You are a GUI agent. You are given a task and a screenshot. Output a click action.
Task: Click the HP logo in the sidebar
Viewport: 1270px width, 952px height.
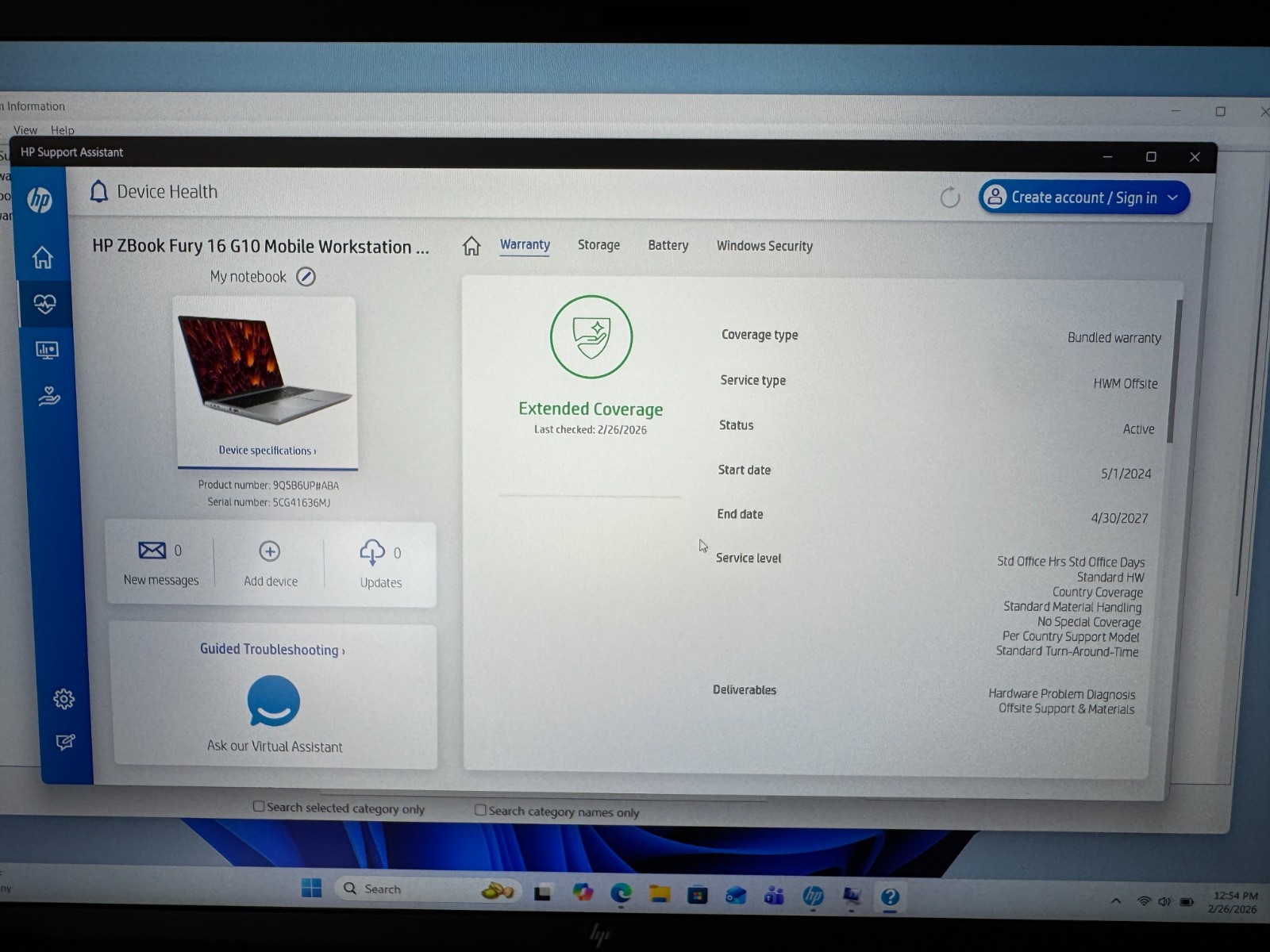pyautogui.click(x=40, y=199)
